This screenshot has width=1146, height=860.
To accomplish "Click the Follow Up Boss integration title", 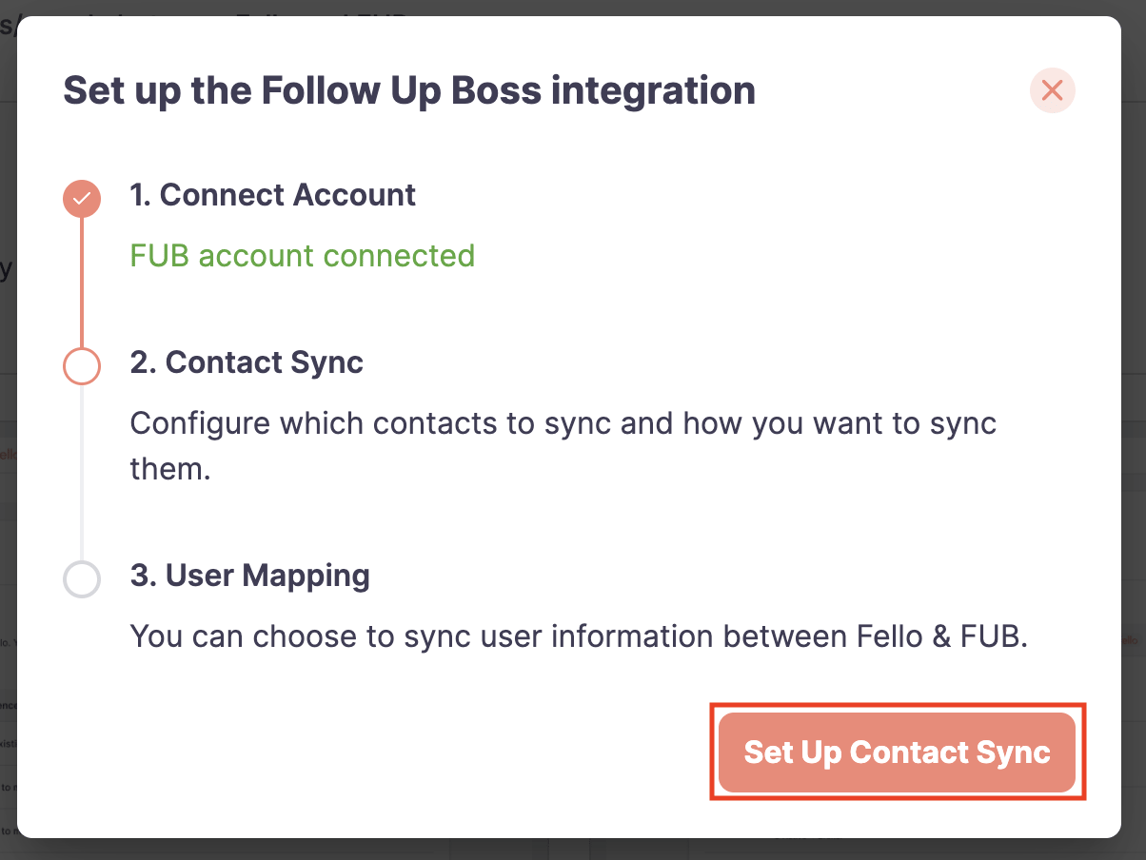I will (x=409, y=90).
